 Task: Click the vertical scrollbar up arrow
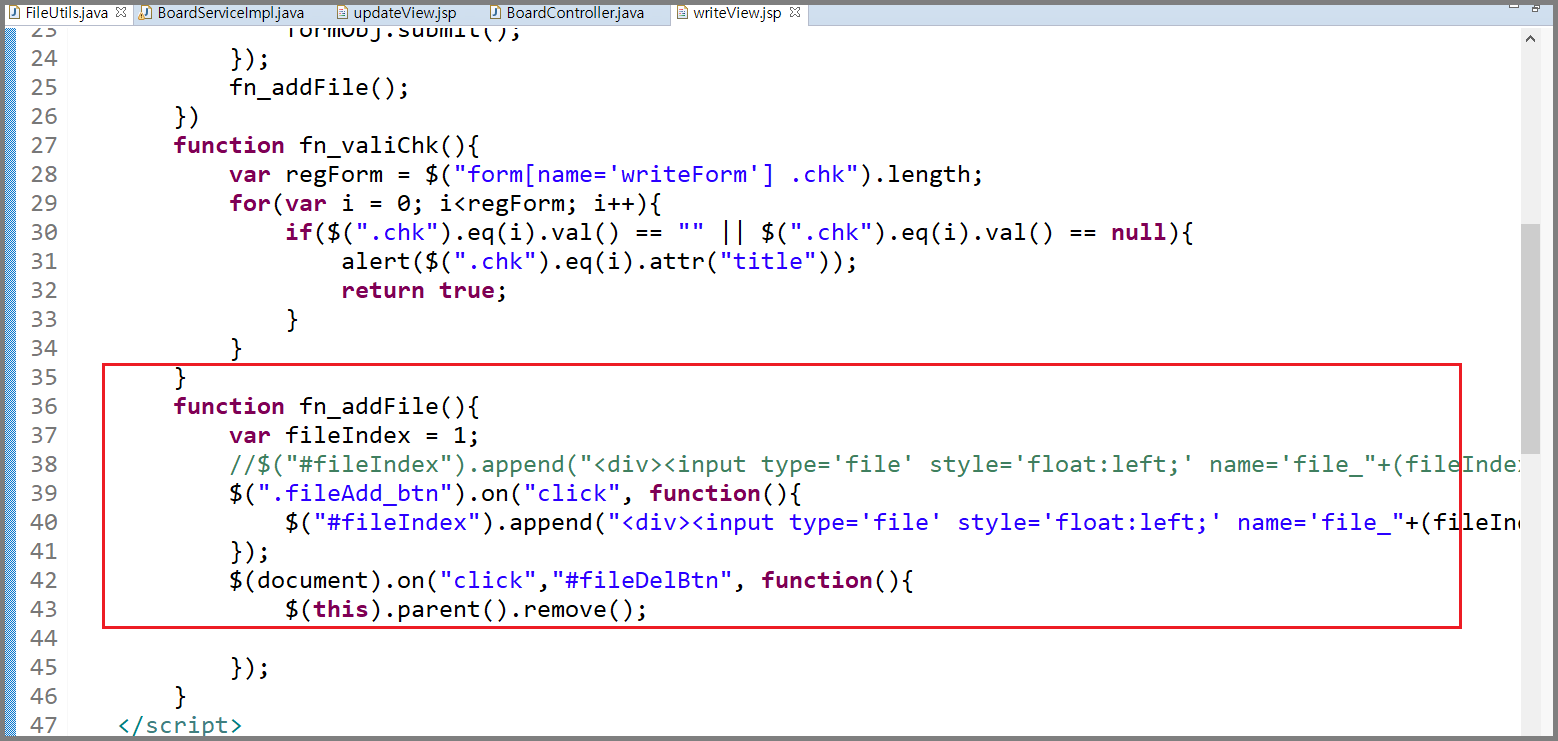pyautogui.click(x=1530, y=39)
